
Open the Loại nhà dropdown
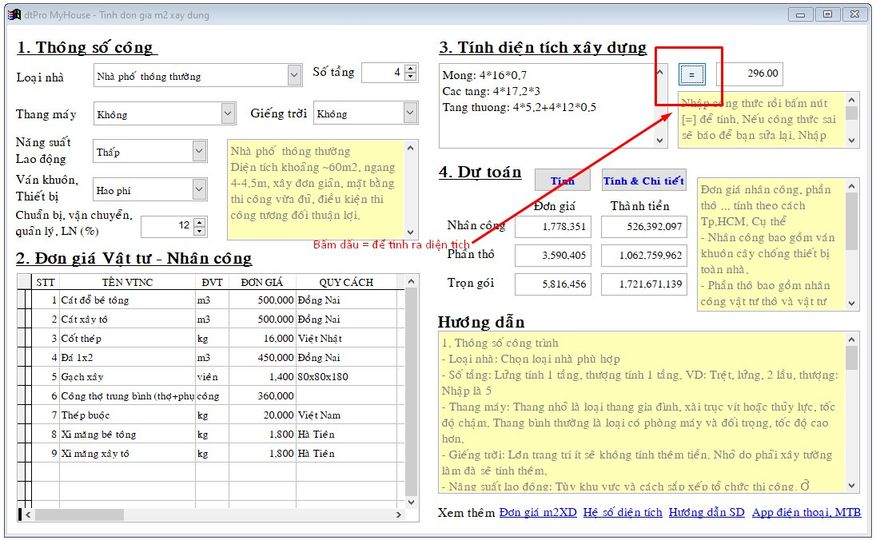click(x=294, y=75)
